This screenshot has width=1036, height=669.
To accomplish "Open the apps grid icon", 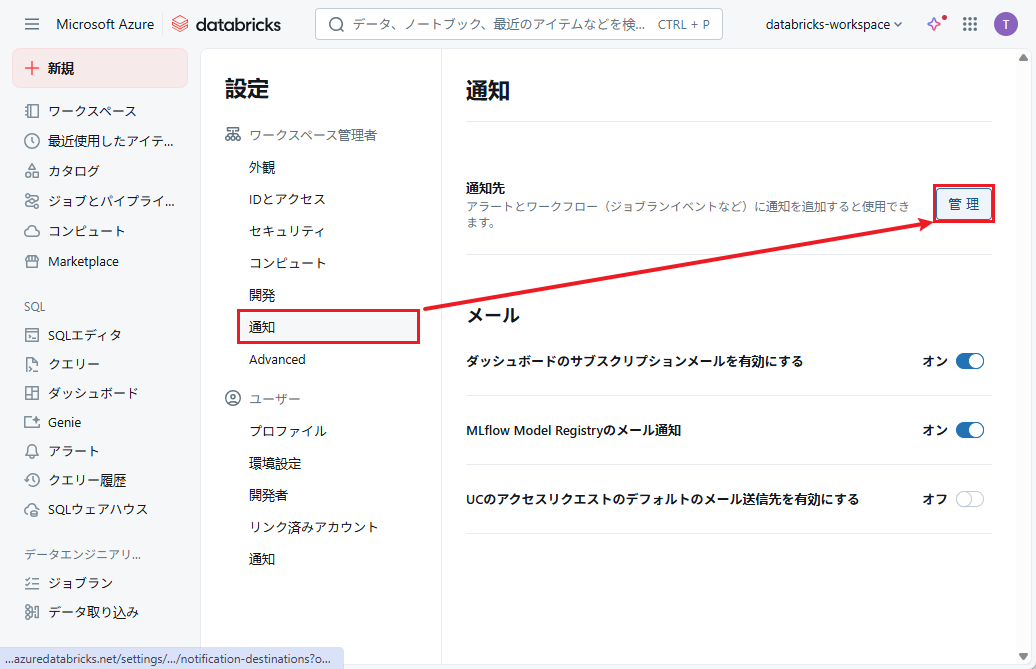I will (x=969, y=24).
